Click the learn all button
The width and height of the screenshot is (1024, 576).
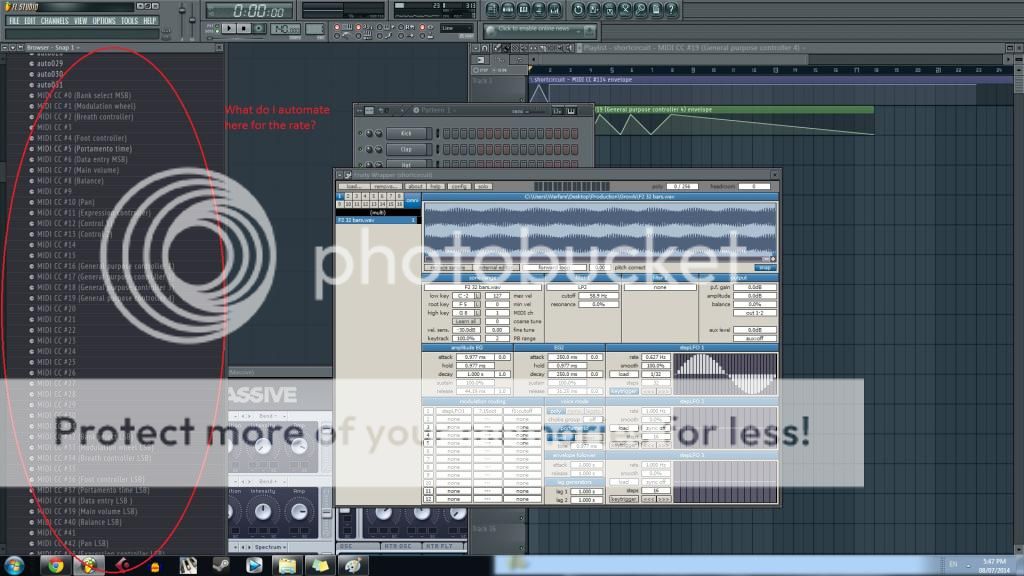pyautogui.click(x=465, y=321)
